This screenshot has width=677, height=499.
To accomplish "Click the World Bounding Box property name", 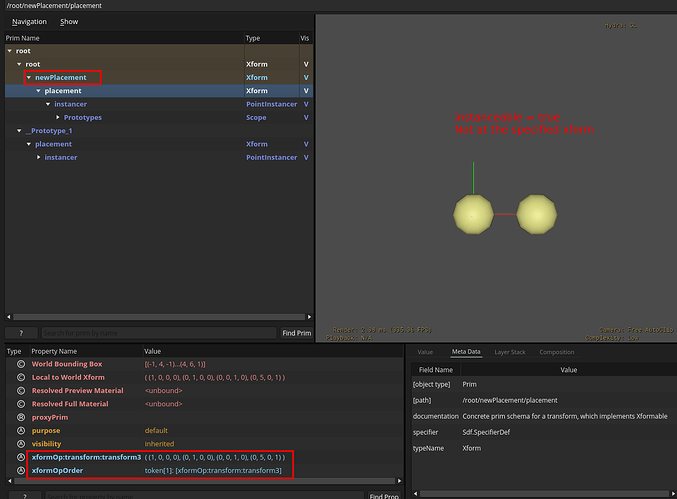I will click(67, 364).
